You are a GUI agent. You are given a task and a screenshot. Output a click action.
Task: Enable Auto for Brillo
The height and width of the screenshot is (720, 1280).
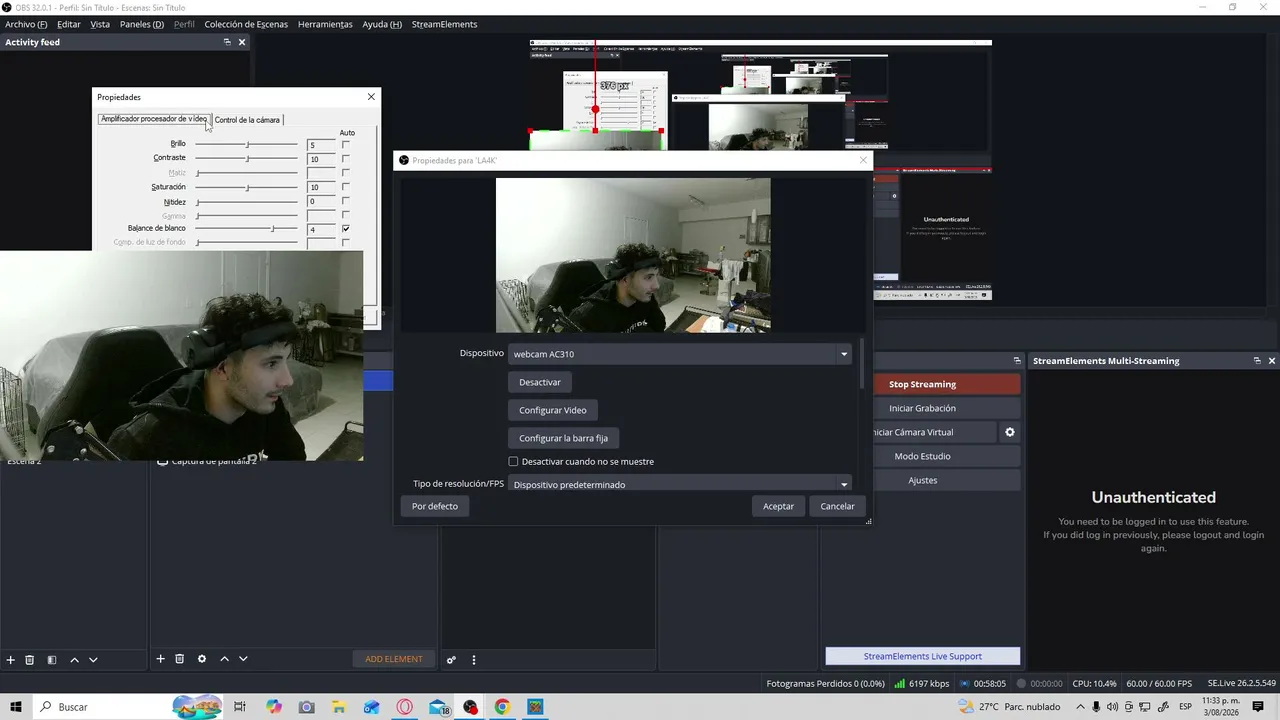tap(346, 145)
